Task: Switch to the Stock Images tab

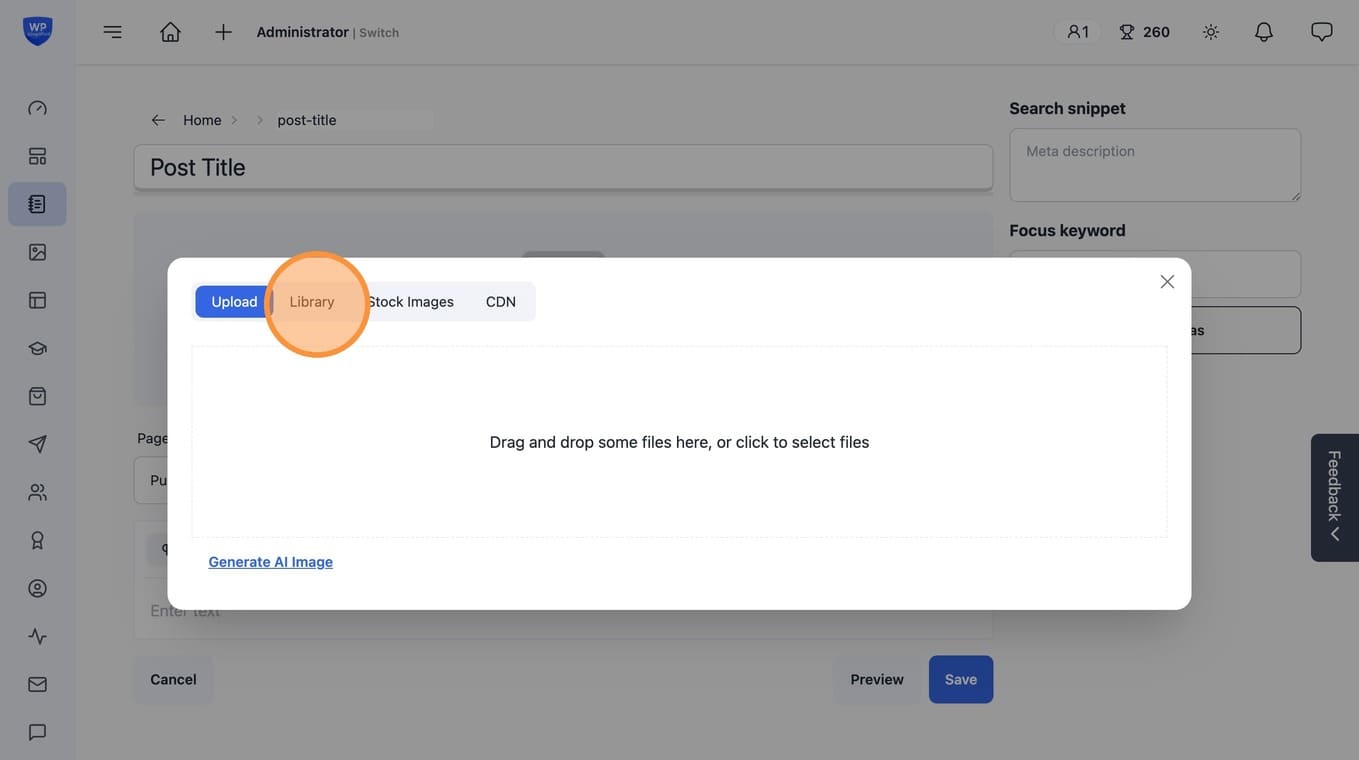Action: coord(410,302)
